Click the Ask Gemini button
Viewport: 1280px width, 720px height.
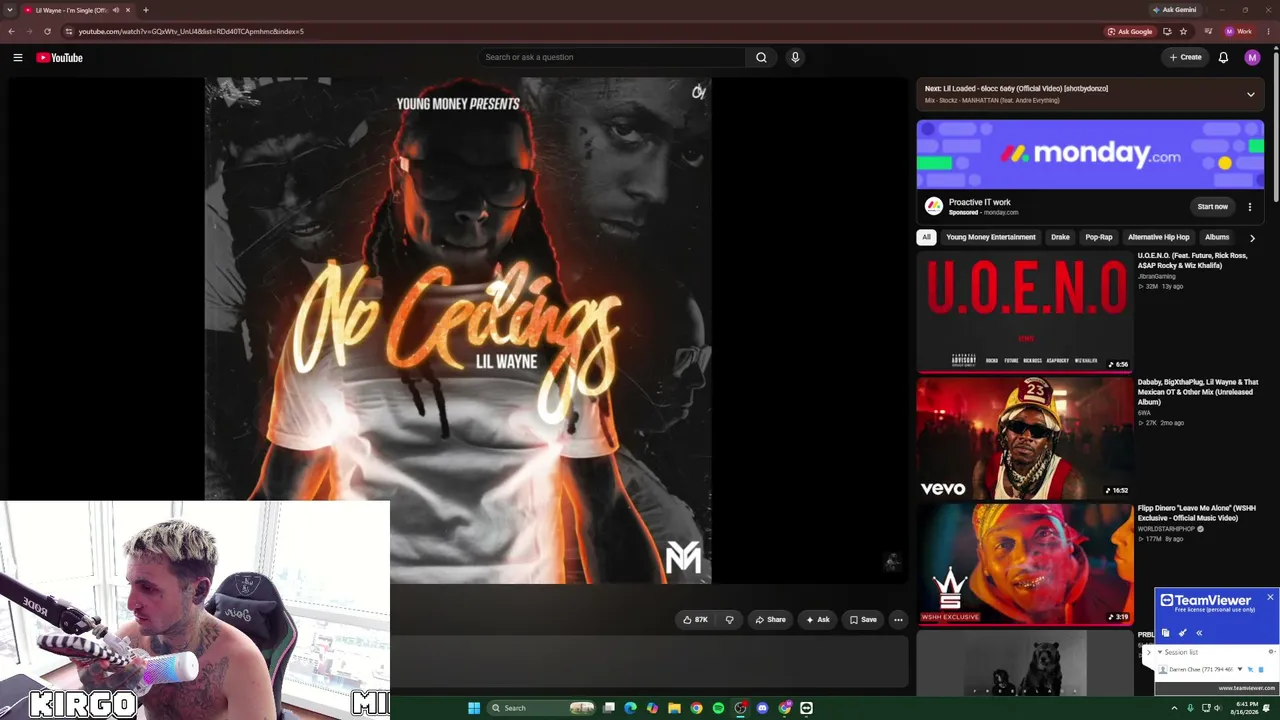pos(1174,10)
